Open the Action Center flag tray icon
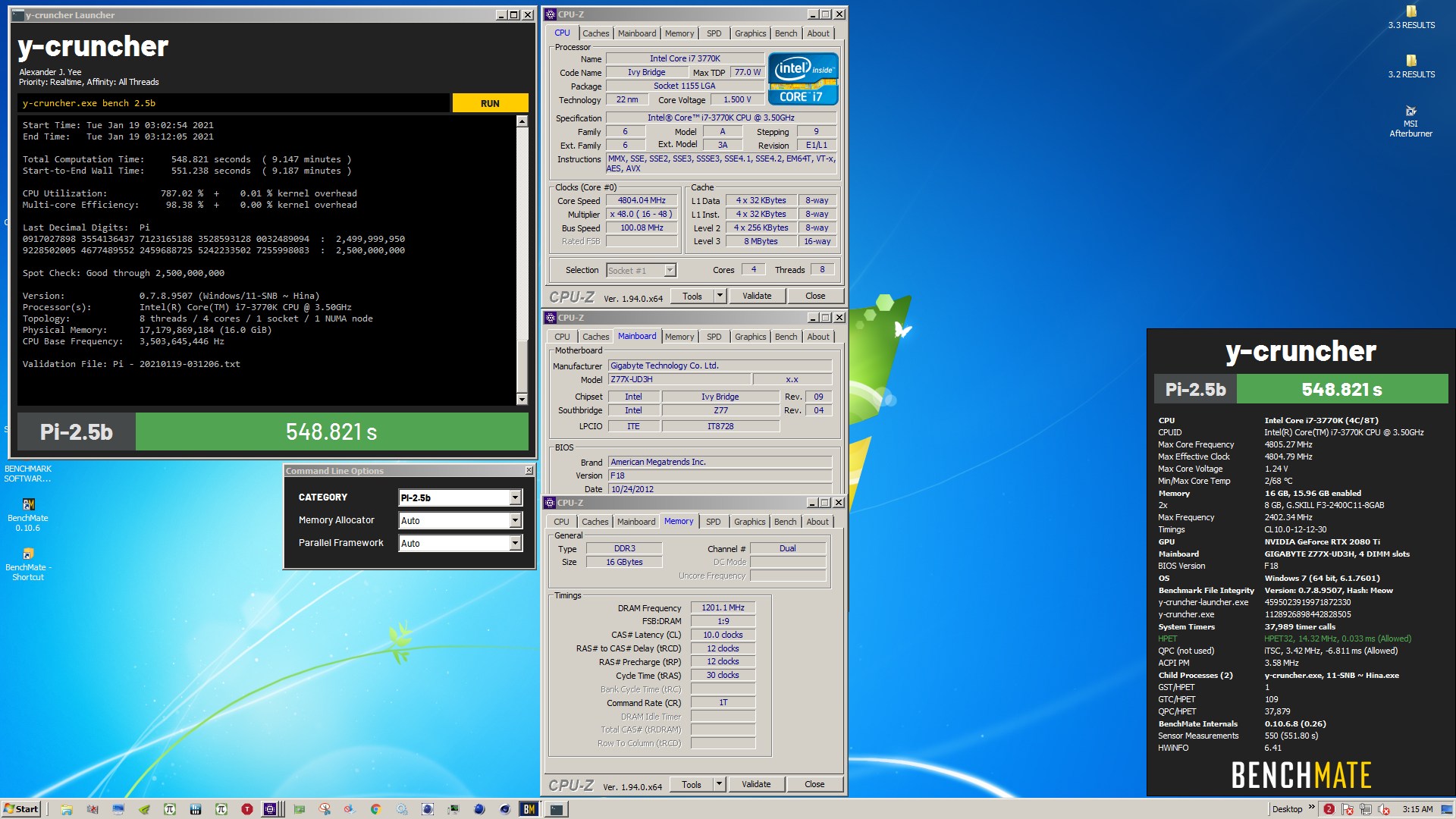The image size is (1456, 819). tap(1348, 809)
